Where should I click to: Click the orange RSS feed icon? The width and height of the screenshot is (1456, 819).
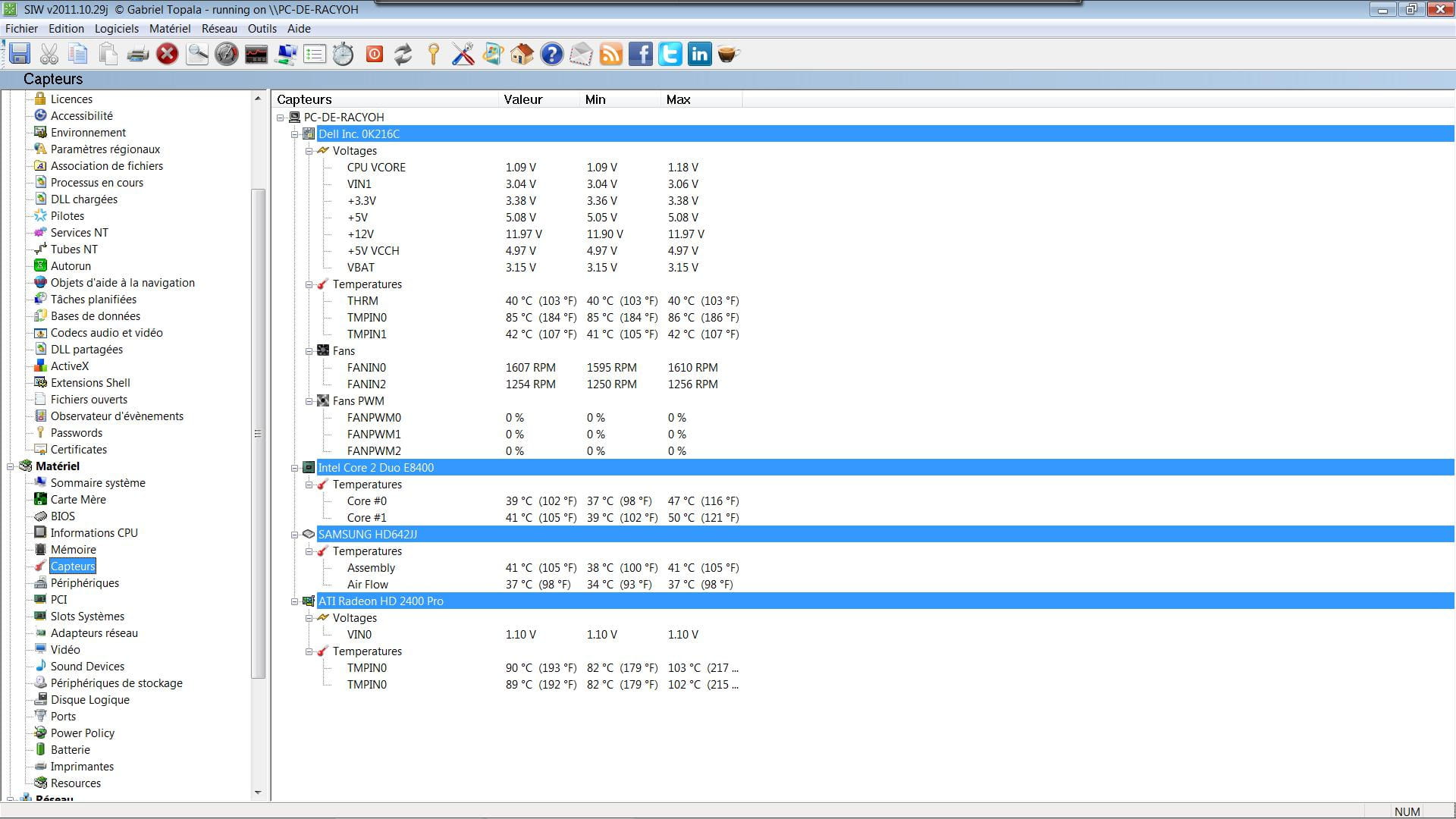(x=611, y=54)
